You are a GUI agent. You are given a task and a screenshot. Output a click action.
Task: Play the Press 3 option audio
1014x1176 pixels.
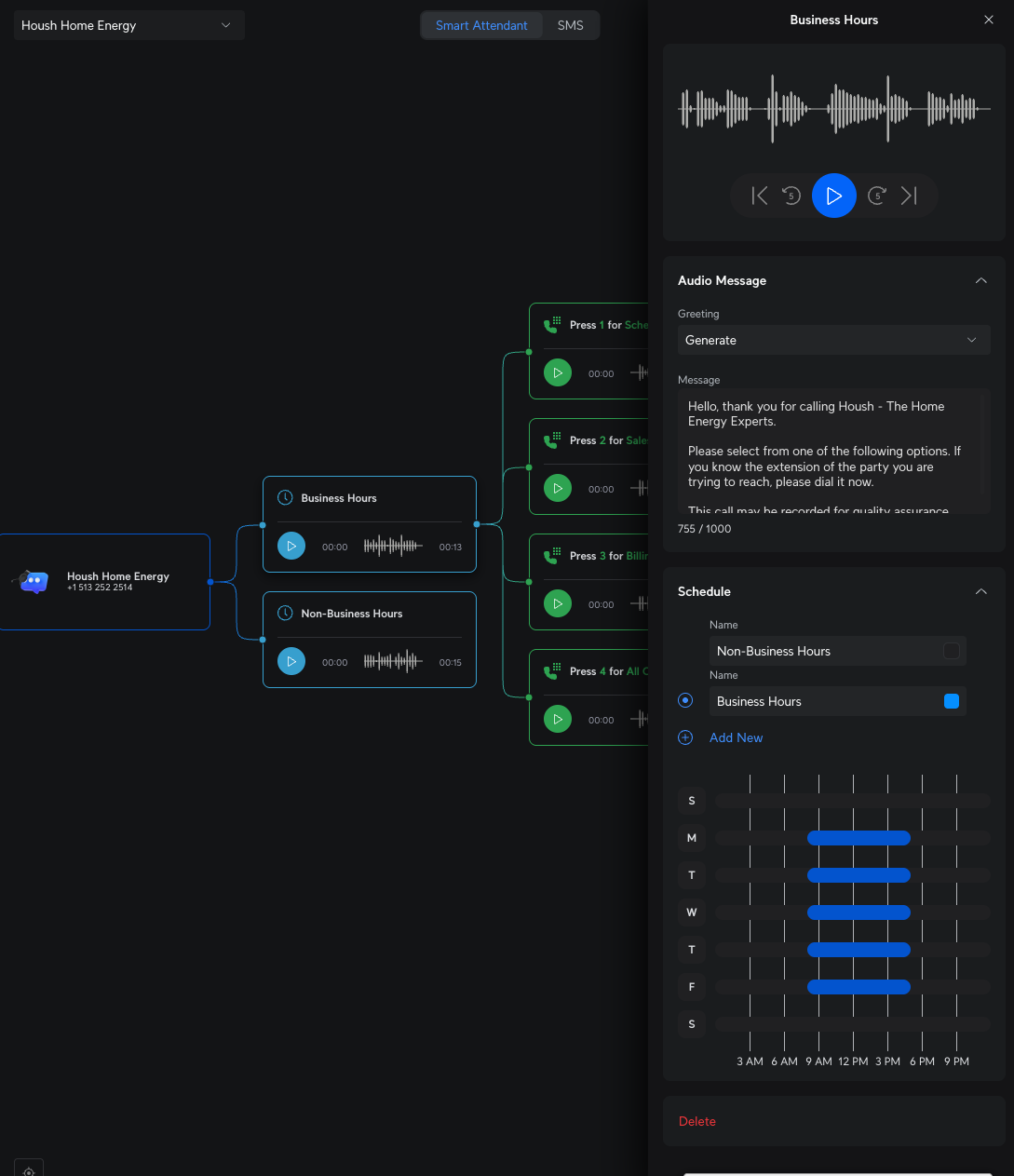[558, 604]
